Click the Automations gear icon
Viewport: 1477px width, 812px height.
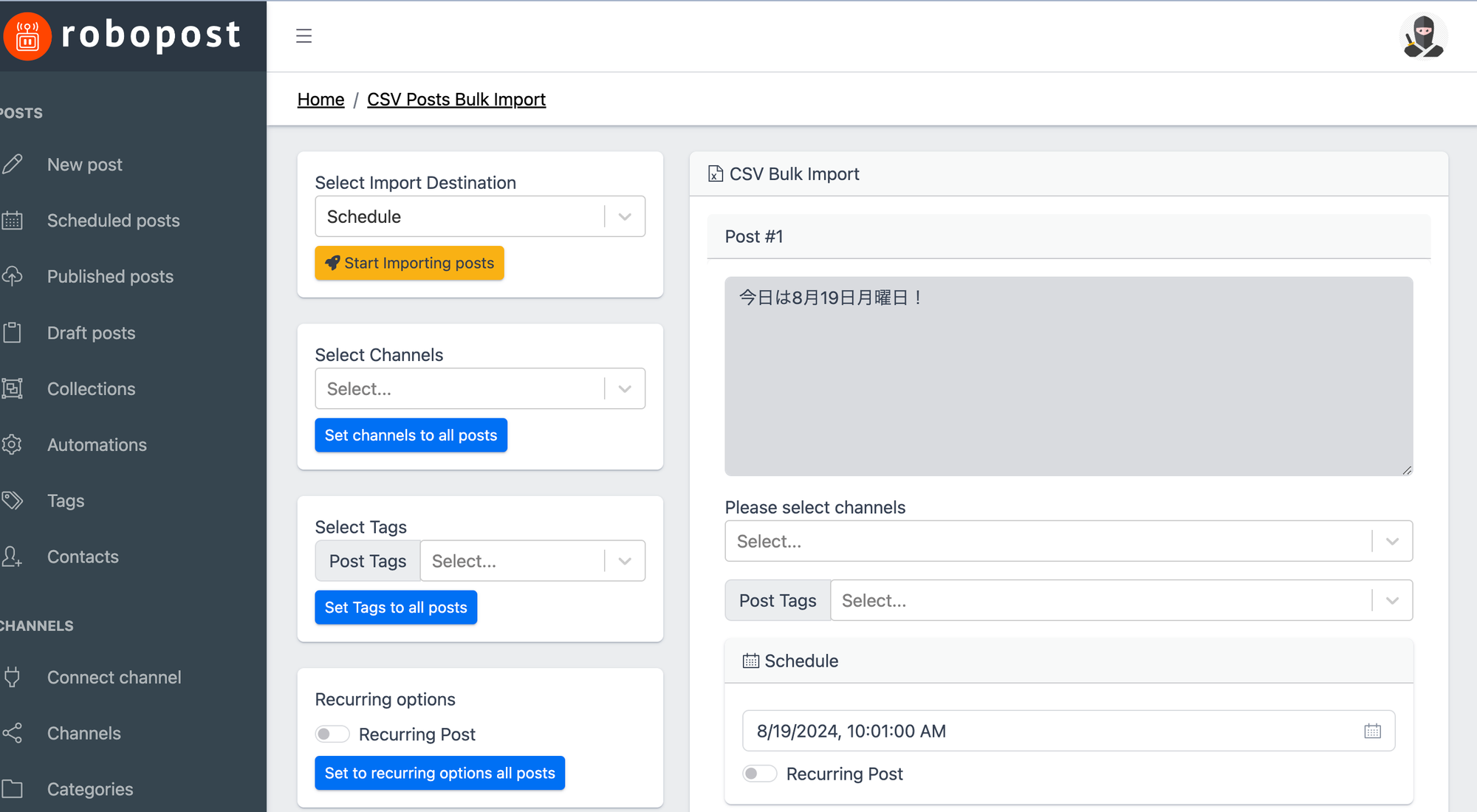pyautogui.click(x=13, y=444)
